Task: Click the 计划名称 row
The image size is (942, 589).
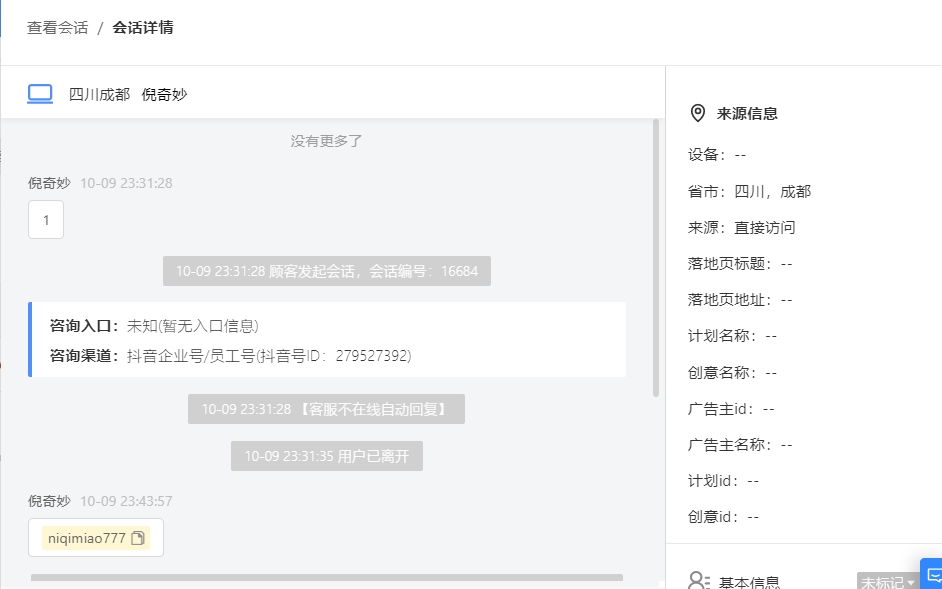Action: 732,336
